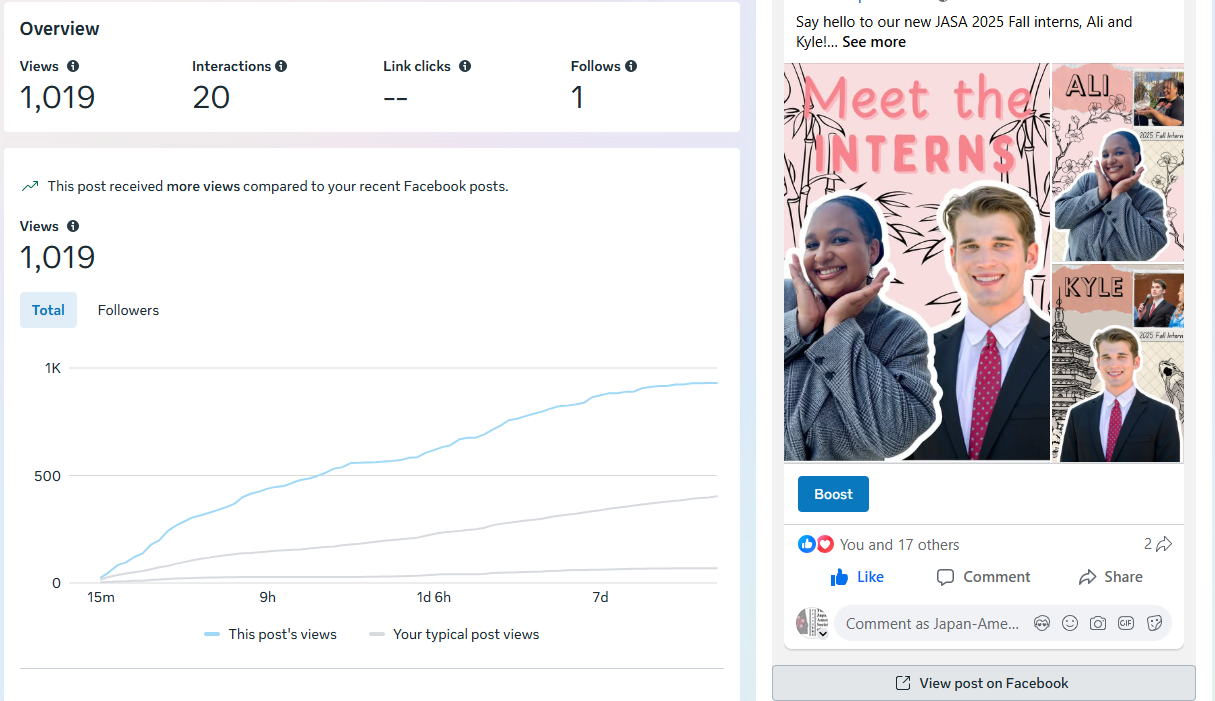Click View post on Facebook
1215x701 pixels.
983,683
